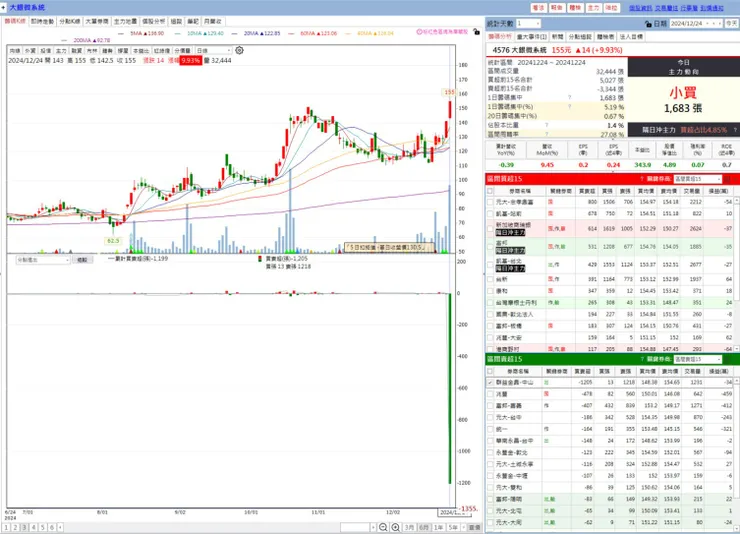Open help icon on 區間周轉率 row
This screenshot has height=534, width=740.
click(x=547, y=134)
